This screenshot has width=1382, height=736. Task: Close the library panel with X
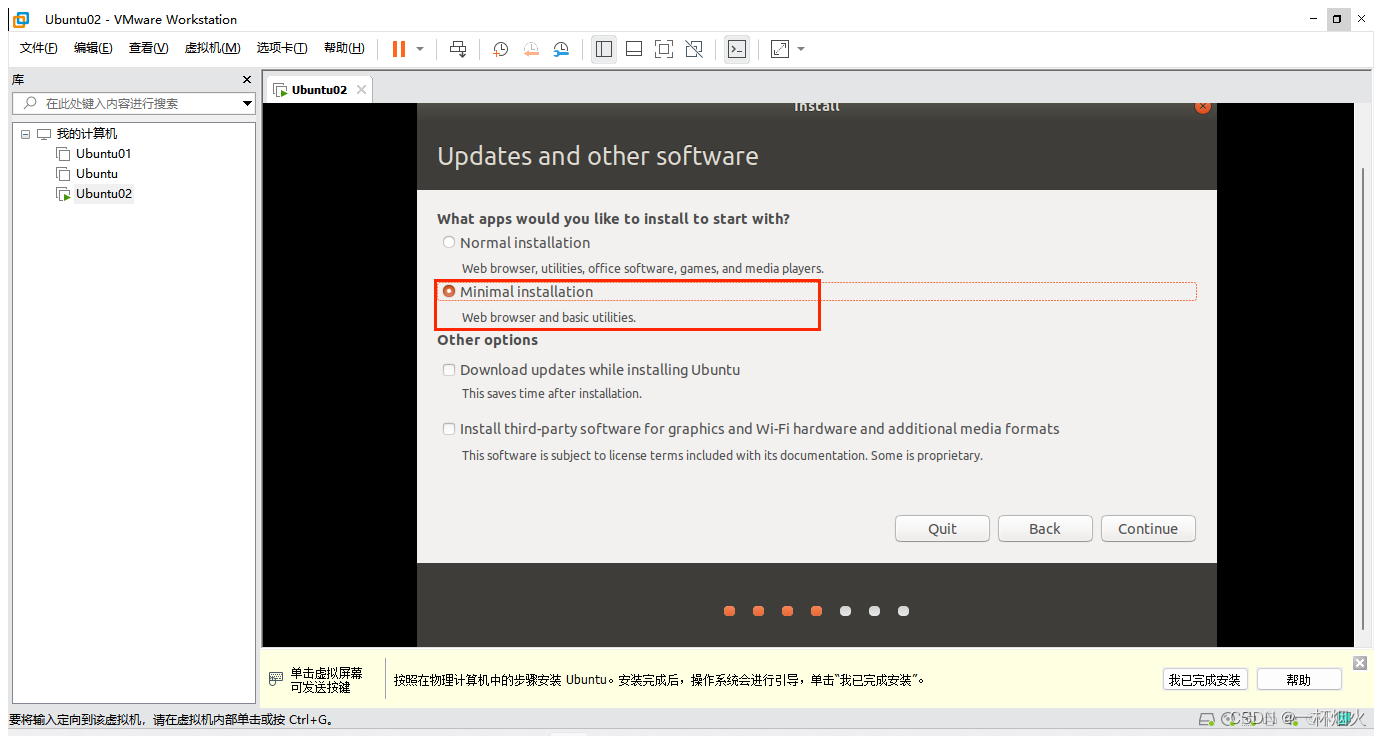click(x=247, y=80)
